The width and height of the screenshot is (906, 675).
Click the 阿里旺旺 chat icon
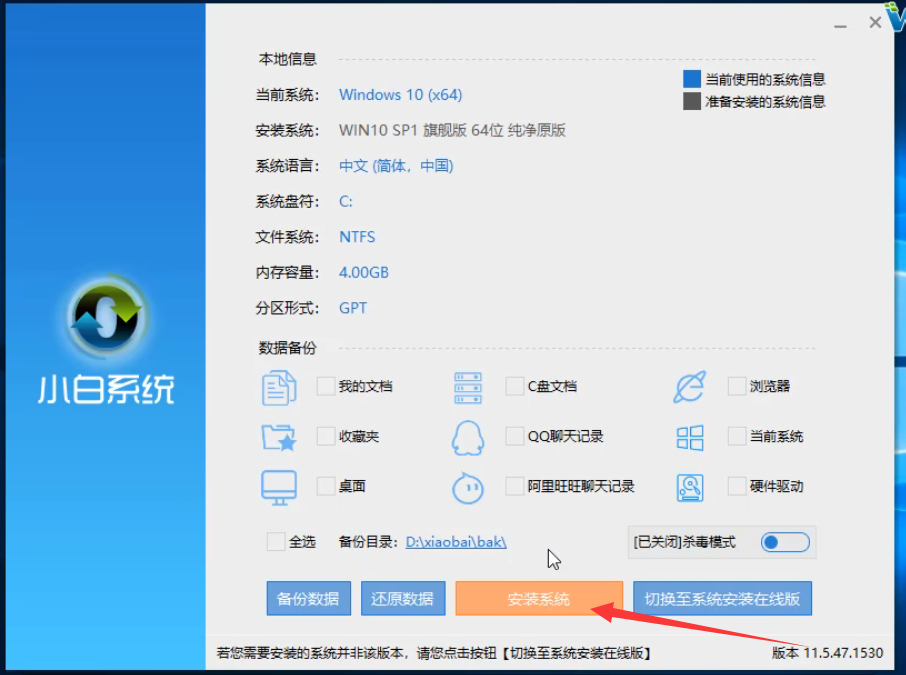coord(466,487)
